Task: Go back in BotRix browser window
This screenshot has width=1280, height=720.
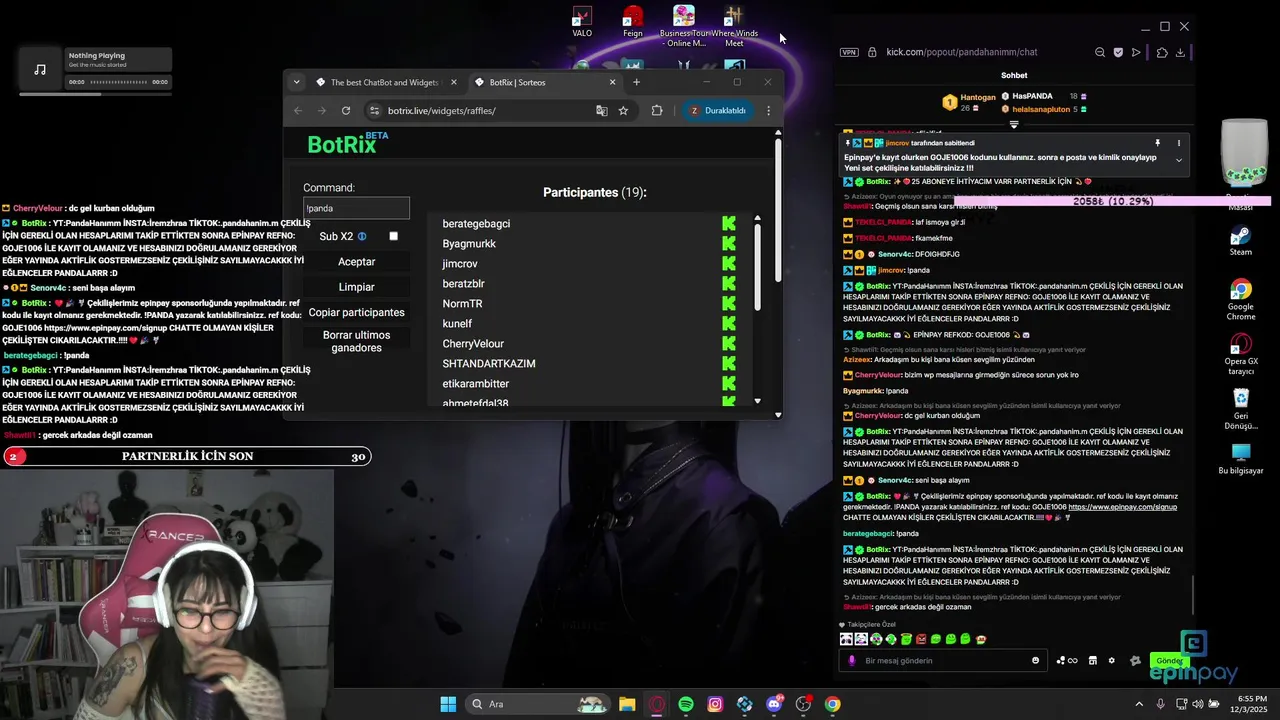Action: coord(298,111)
